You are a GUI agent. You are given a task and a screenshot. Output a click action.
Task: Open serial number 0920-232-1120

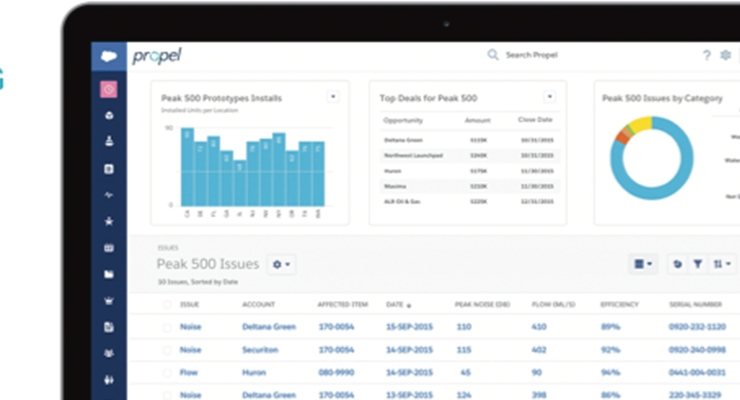click(697, 326)
